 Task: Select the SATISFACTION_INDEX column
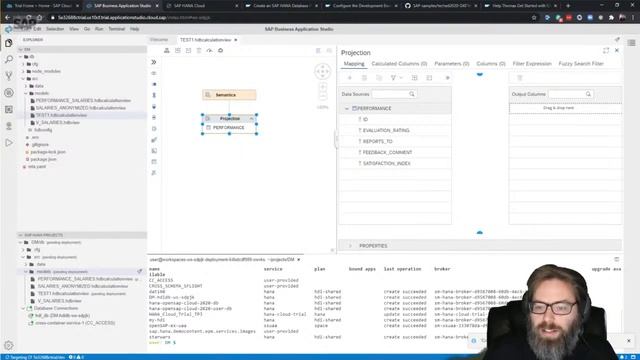(x=387, y=163)
